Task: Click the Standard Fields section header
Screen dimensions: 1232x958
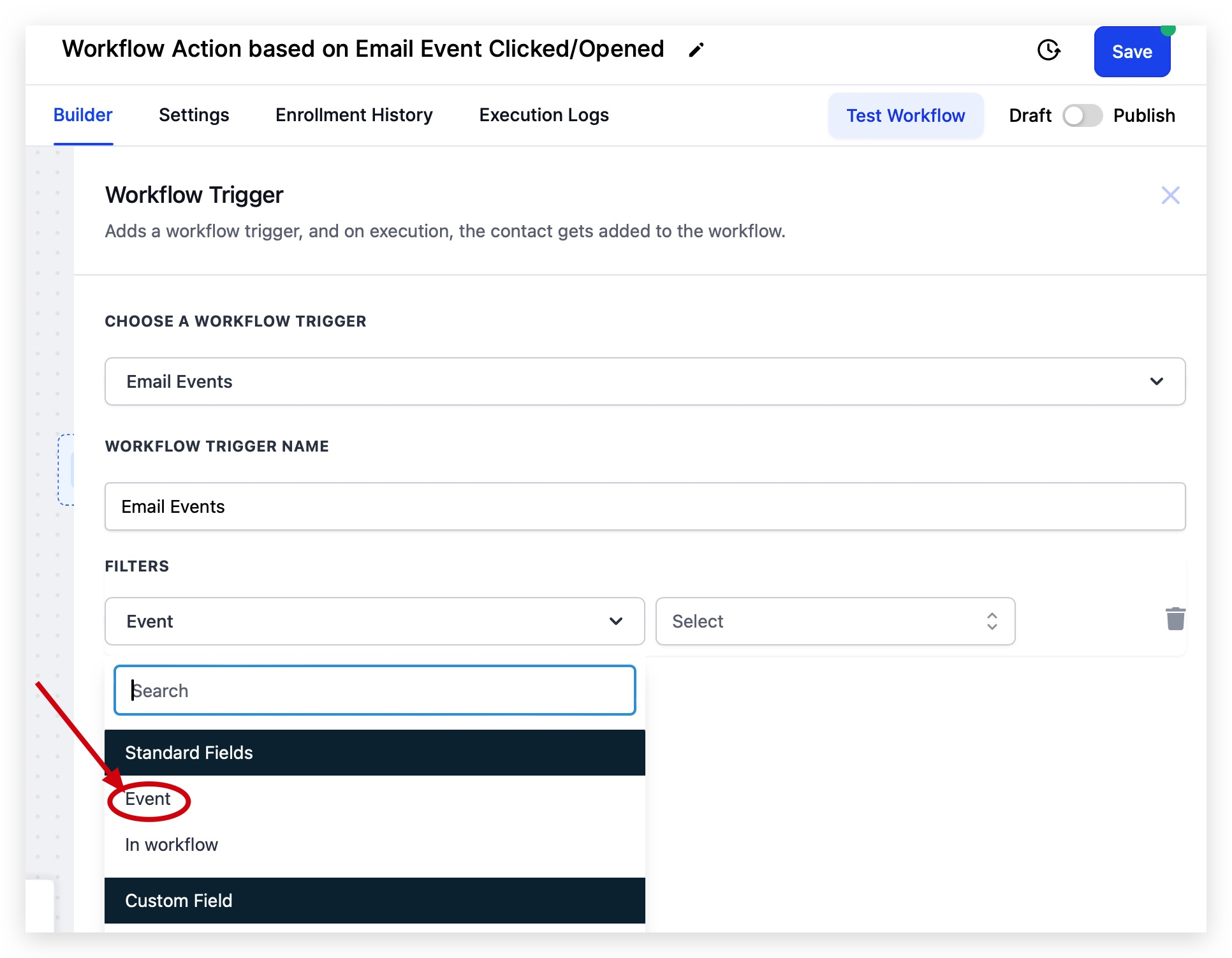Action: pos(374,753)
